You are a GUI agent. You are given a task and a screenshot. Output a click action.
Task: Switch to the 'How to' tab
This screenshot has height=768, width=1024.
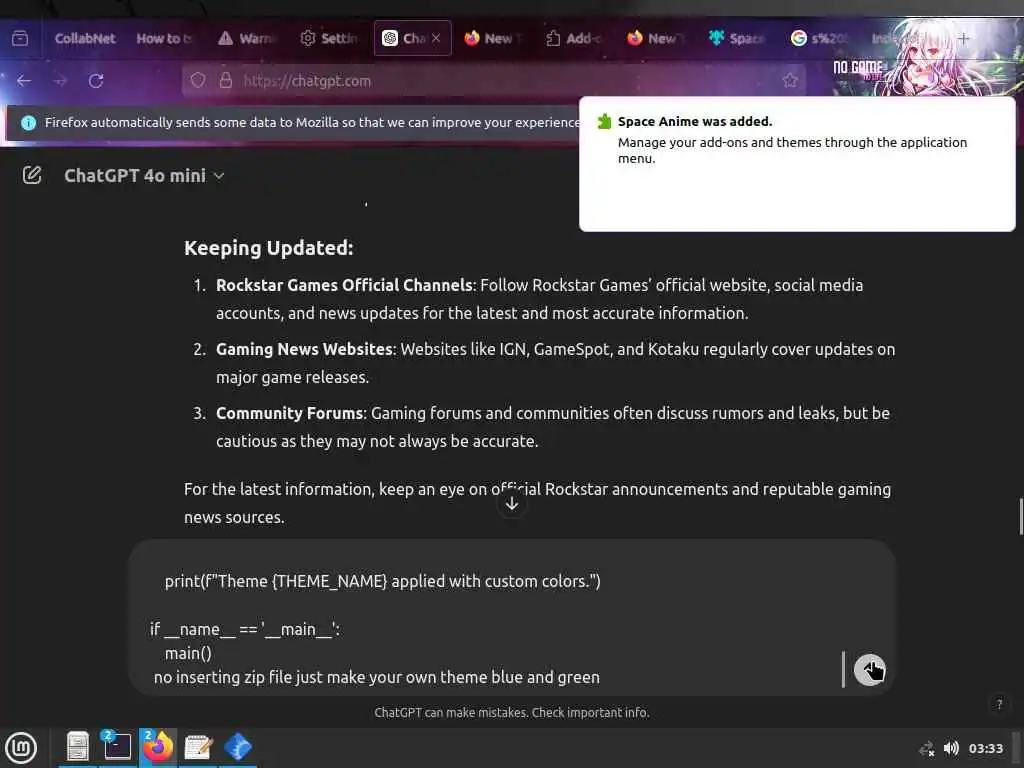pos(164,39)
